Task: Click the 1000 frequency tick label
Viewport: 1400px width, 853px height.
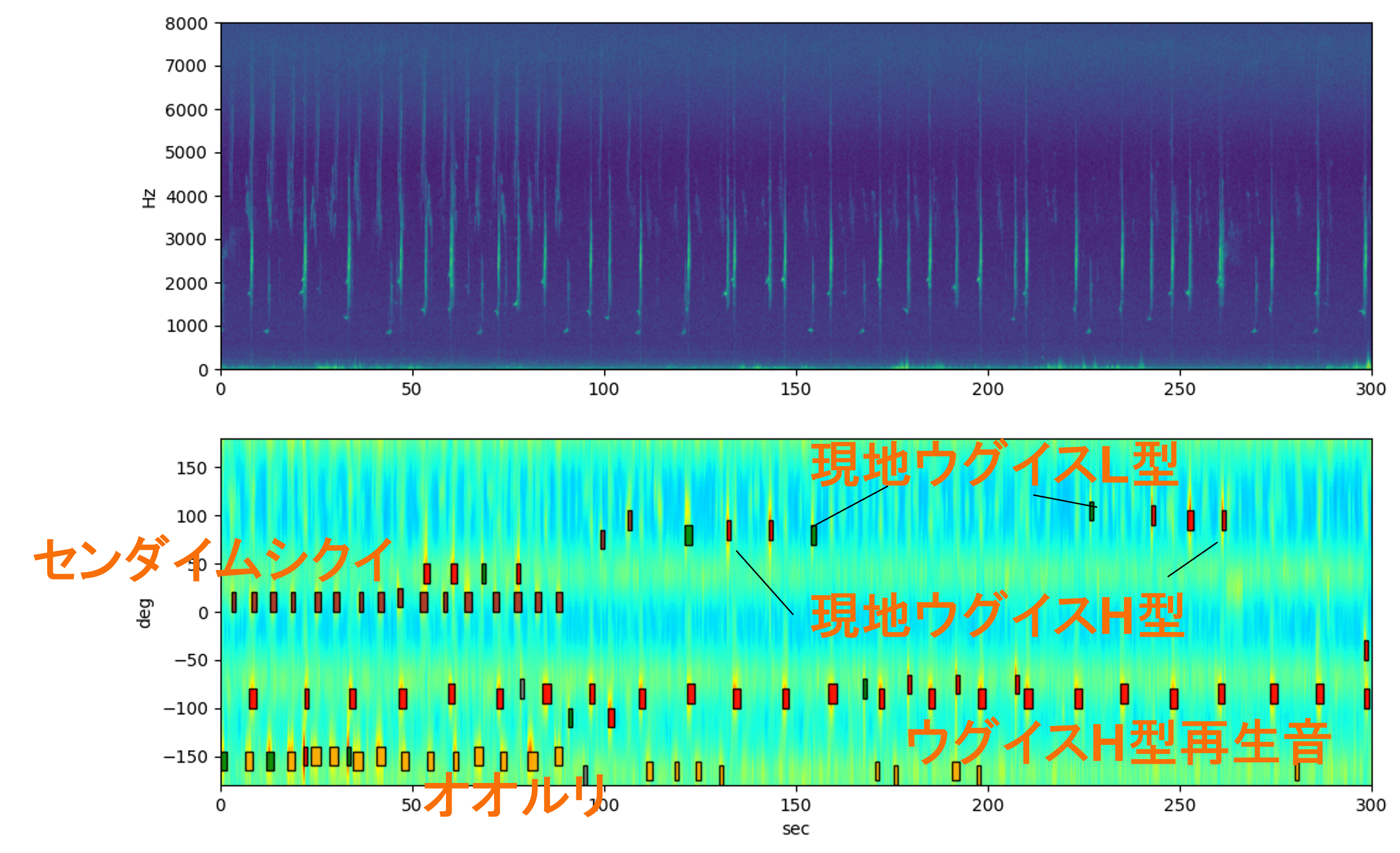Action: pyautogui.click(x=186, y=326)
